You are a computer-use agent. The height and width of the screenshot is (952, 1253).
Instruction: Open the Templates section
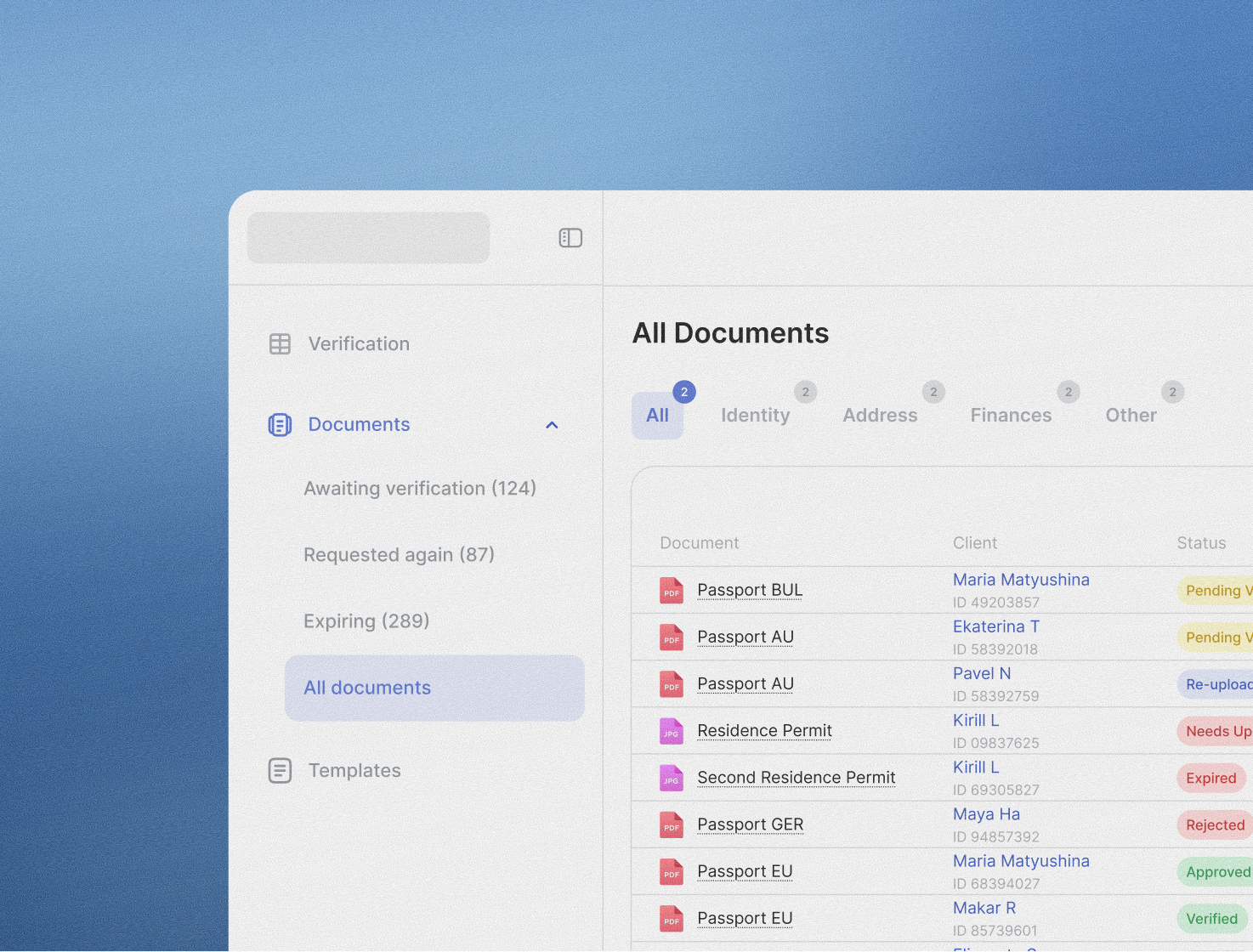click(354, 770)
